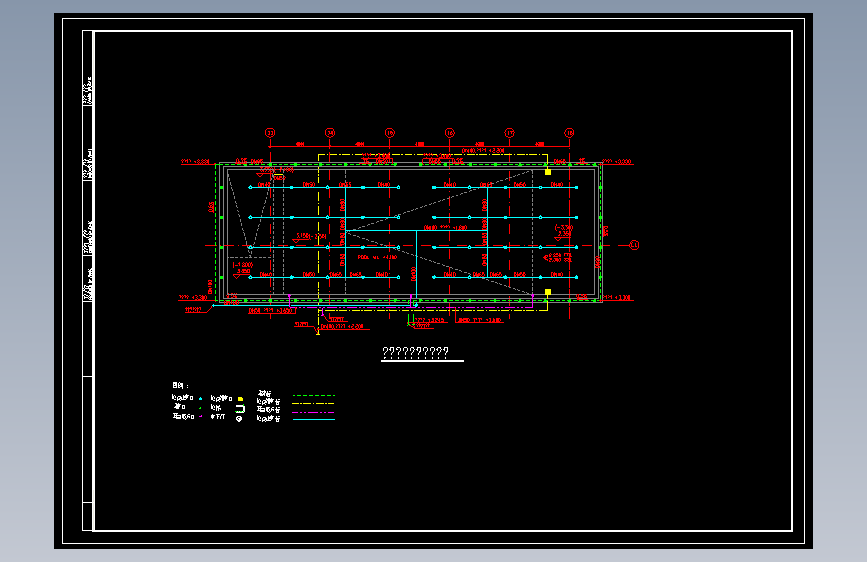Select the fifth grid axis bubble from left
The image size is (867, 562).
[x=509, y=133]
